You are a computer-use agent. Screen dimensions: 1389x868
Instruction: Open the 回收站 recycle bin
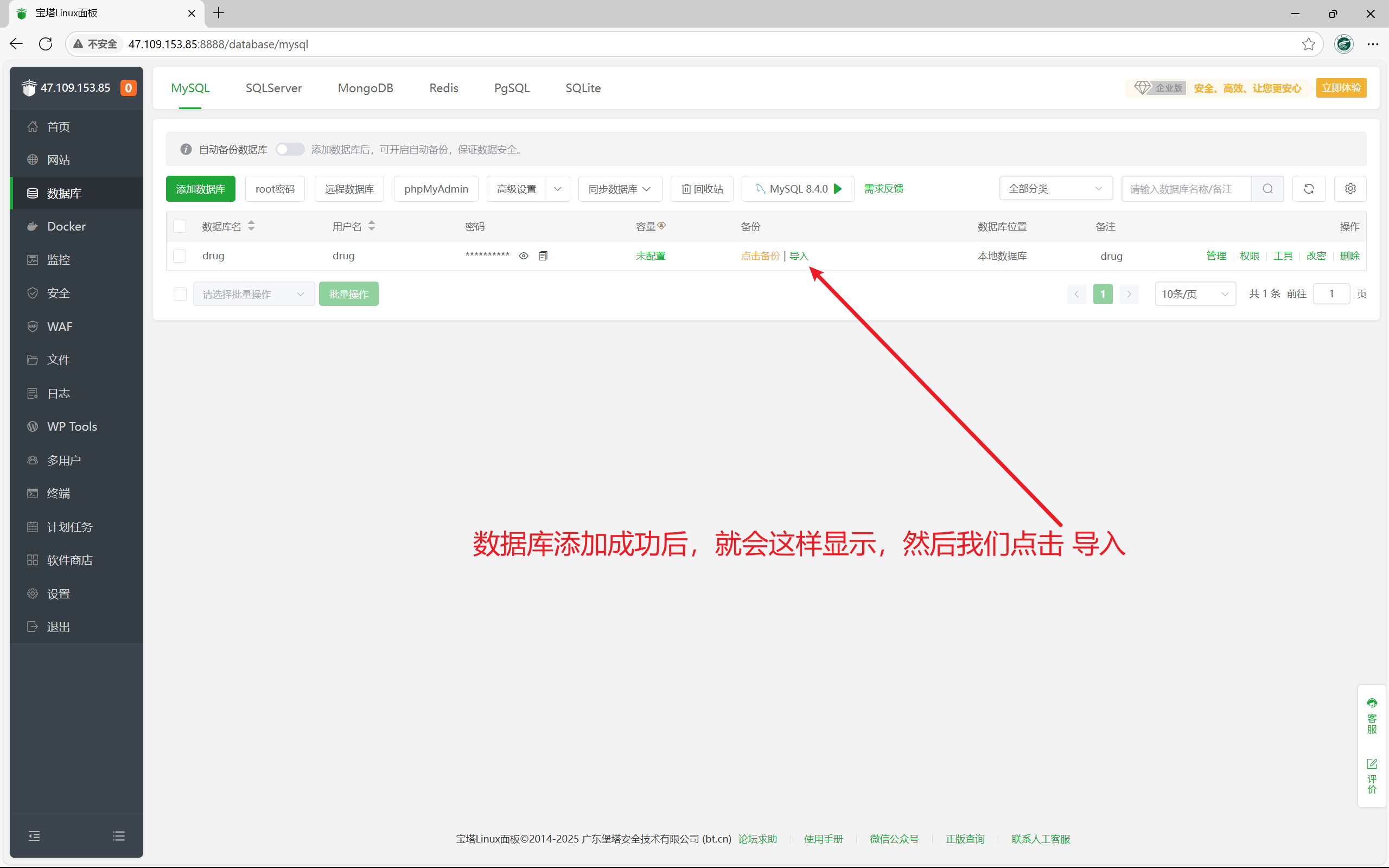(702, 189)
